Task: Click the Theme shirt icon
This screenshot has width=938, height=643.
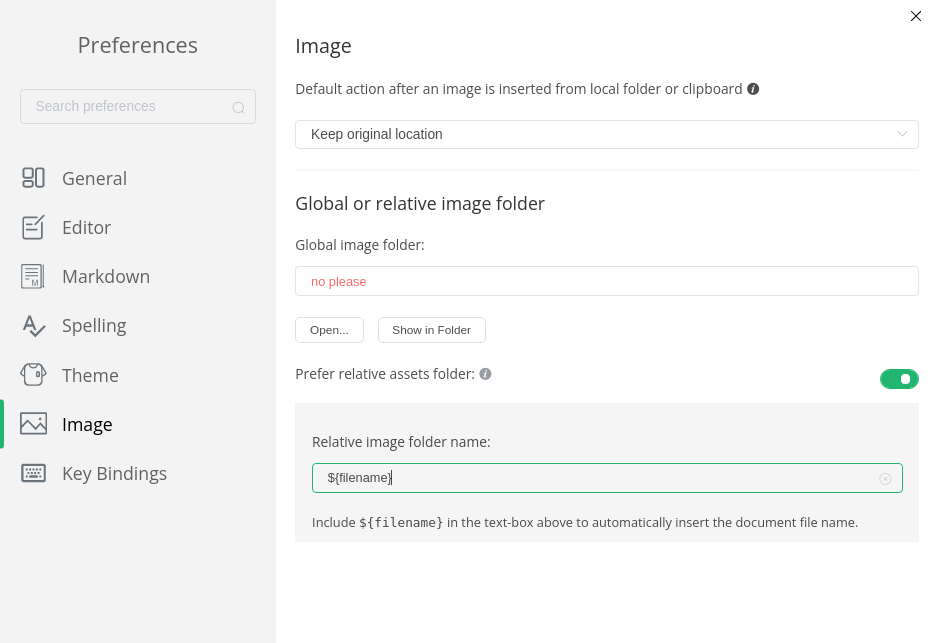Action: point(34,374)
